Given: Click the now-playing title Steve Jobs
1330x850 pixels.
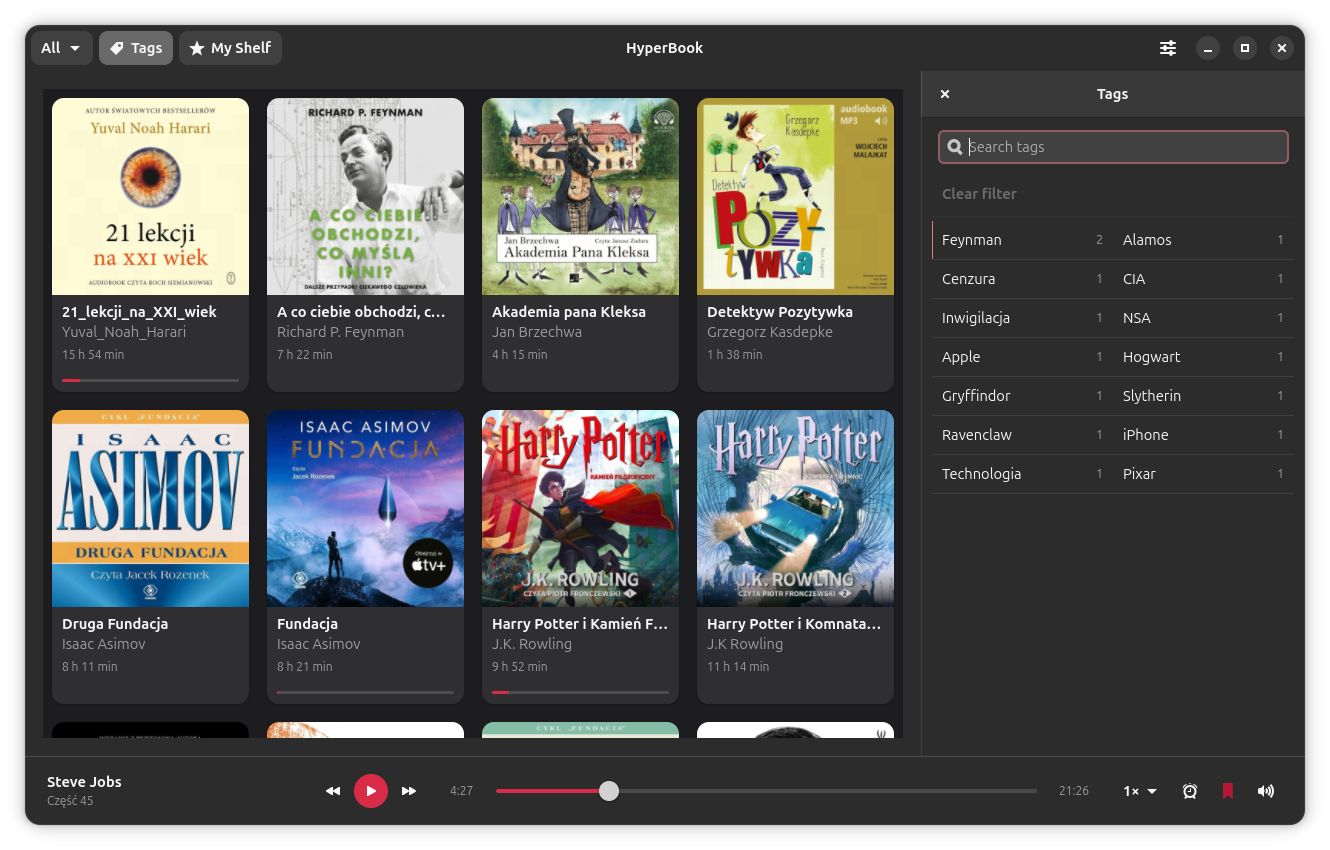Looking at the screenshot, I should click(x=84, y=782).
